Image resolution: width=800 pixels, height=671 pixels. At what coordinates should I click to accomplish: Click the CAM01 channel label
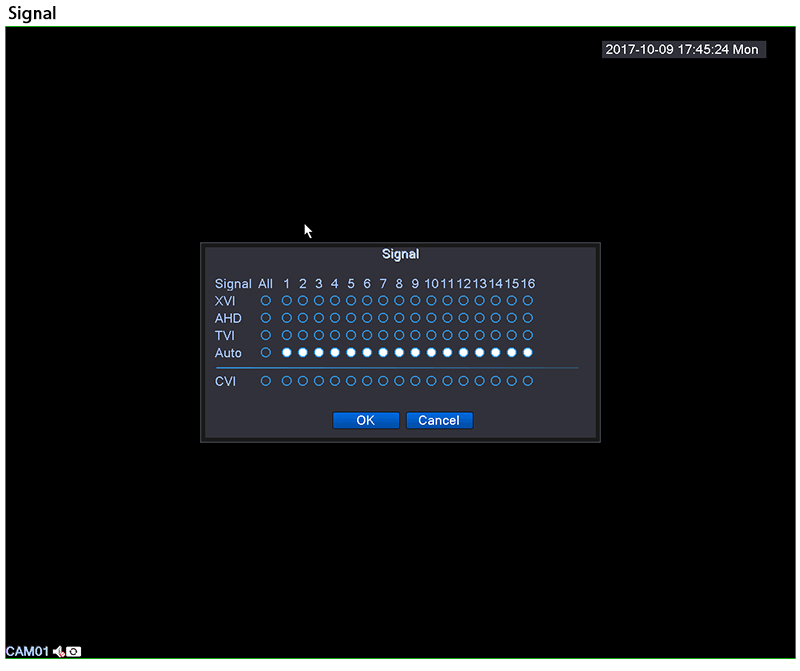pos(27,652)
